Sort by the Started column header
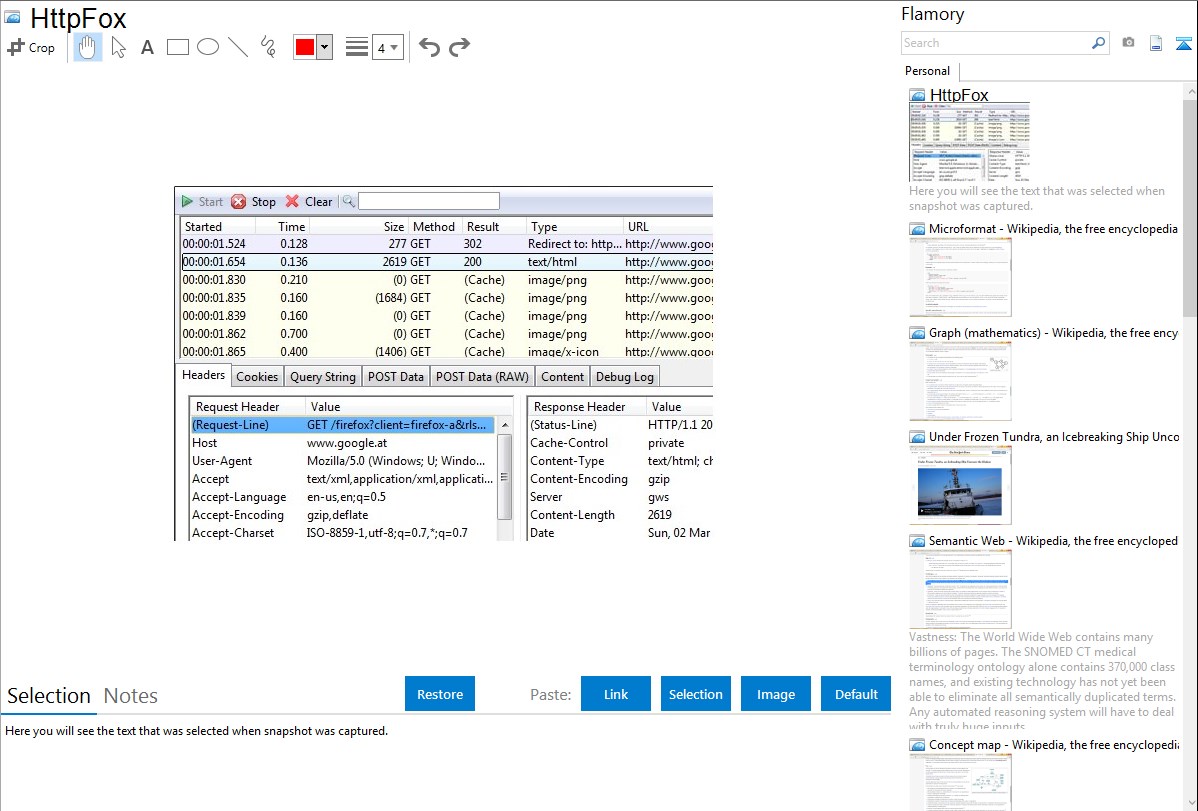The image size is (1198, 811). 218,227
